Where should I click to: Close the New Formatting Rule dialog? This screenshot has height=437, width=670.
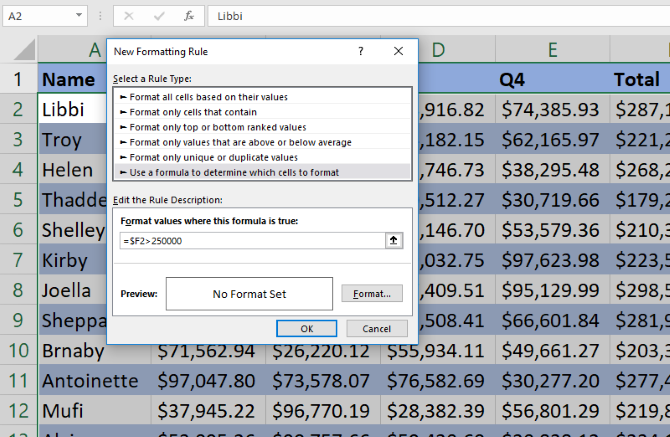click(x=398, y=51)
